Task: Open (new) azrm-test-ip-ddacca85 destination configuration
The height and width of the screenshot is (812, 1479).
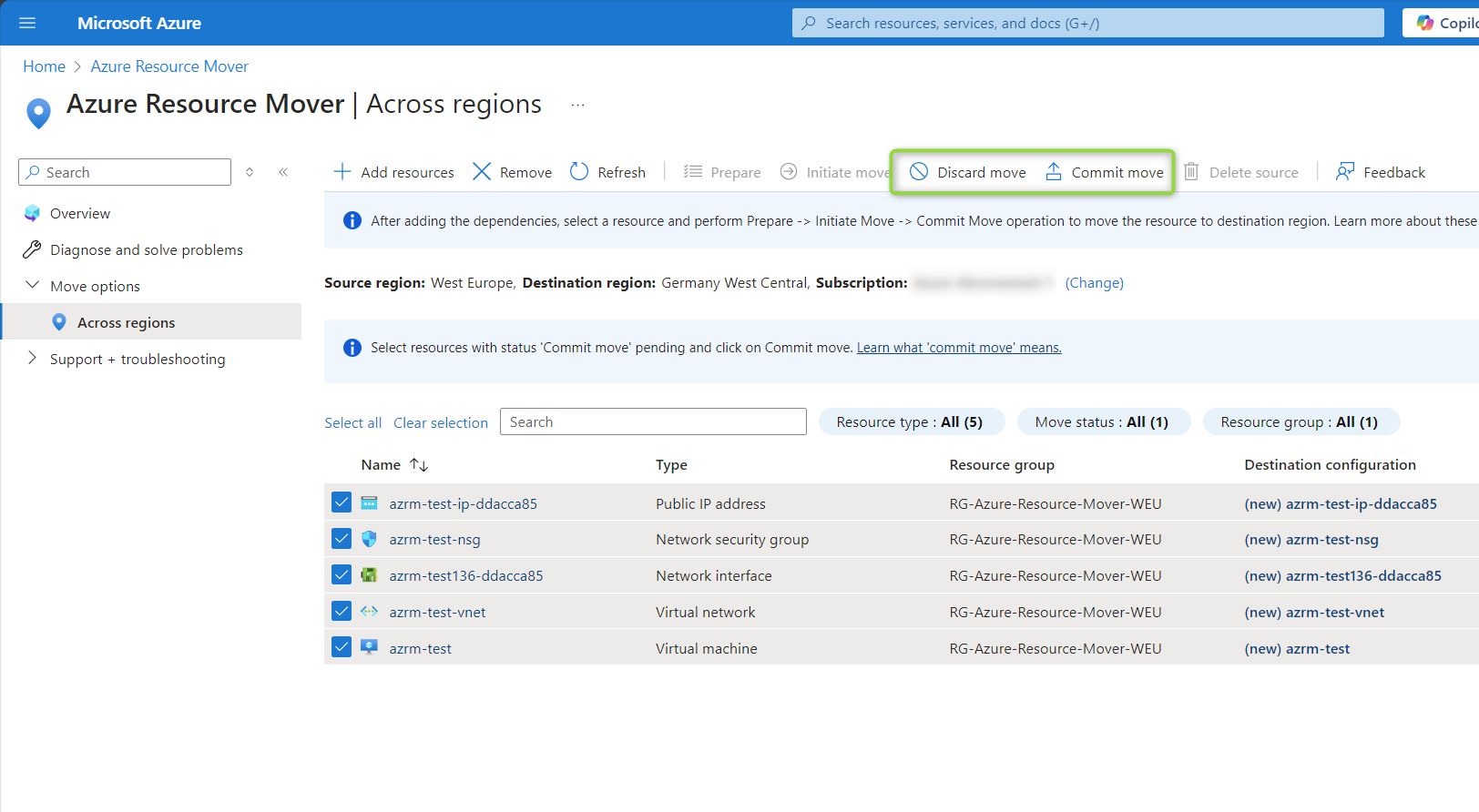Action: (1341, 503)
